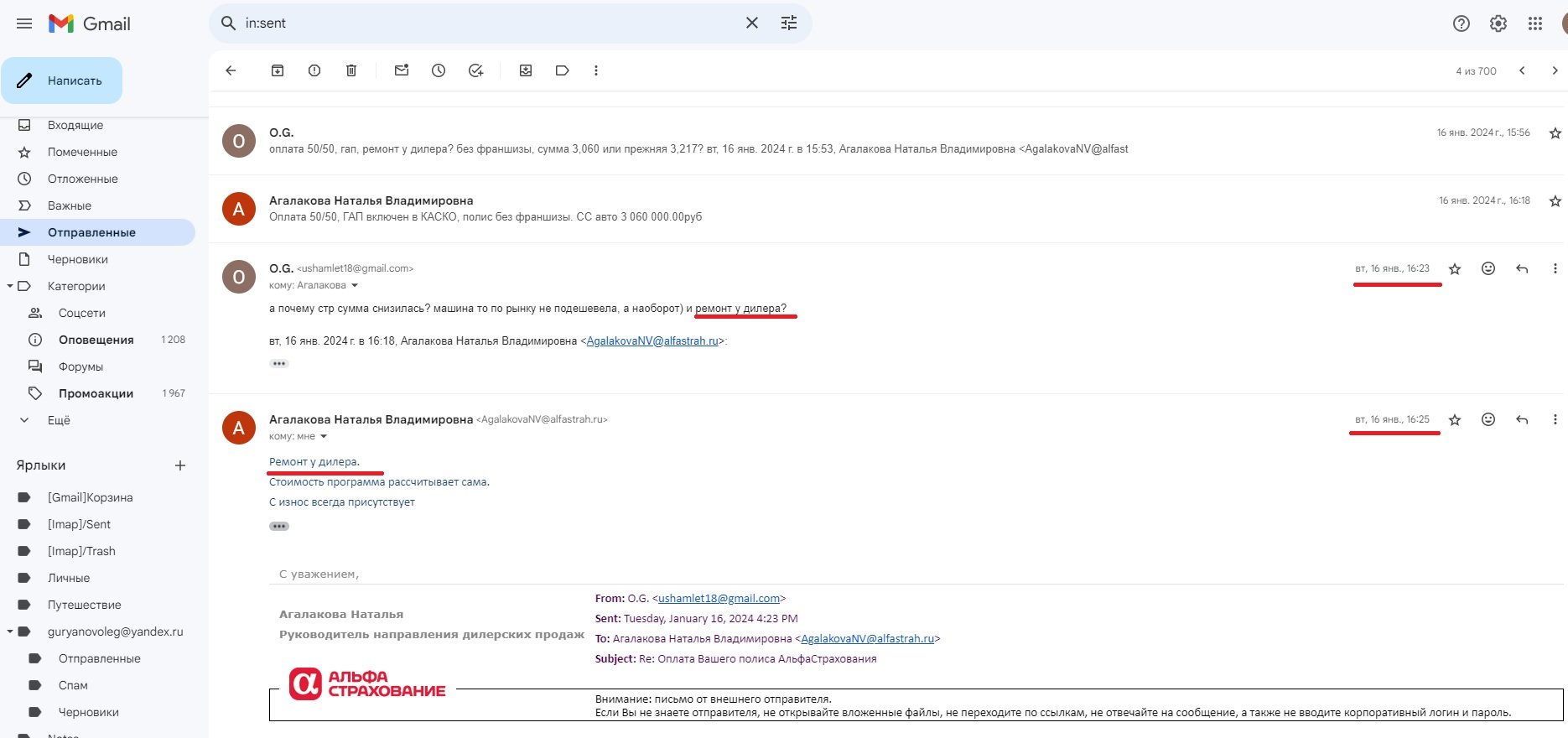This screenshot has height=738, width=1568.
Task: Click the Archive icon in the toolbar
Action: click(x=278, y=70)
